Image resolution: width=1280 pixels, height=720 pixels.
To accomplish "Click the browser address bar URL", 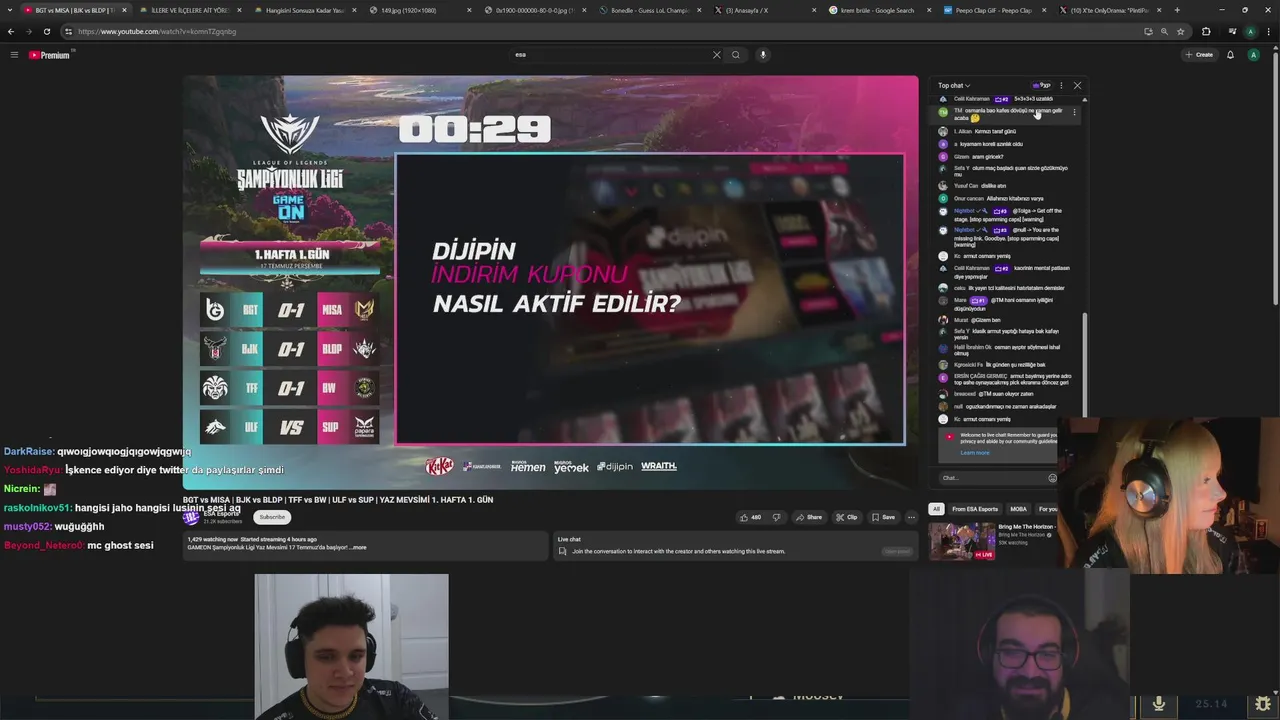I will click(x=157, y=31).
